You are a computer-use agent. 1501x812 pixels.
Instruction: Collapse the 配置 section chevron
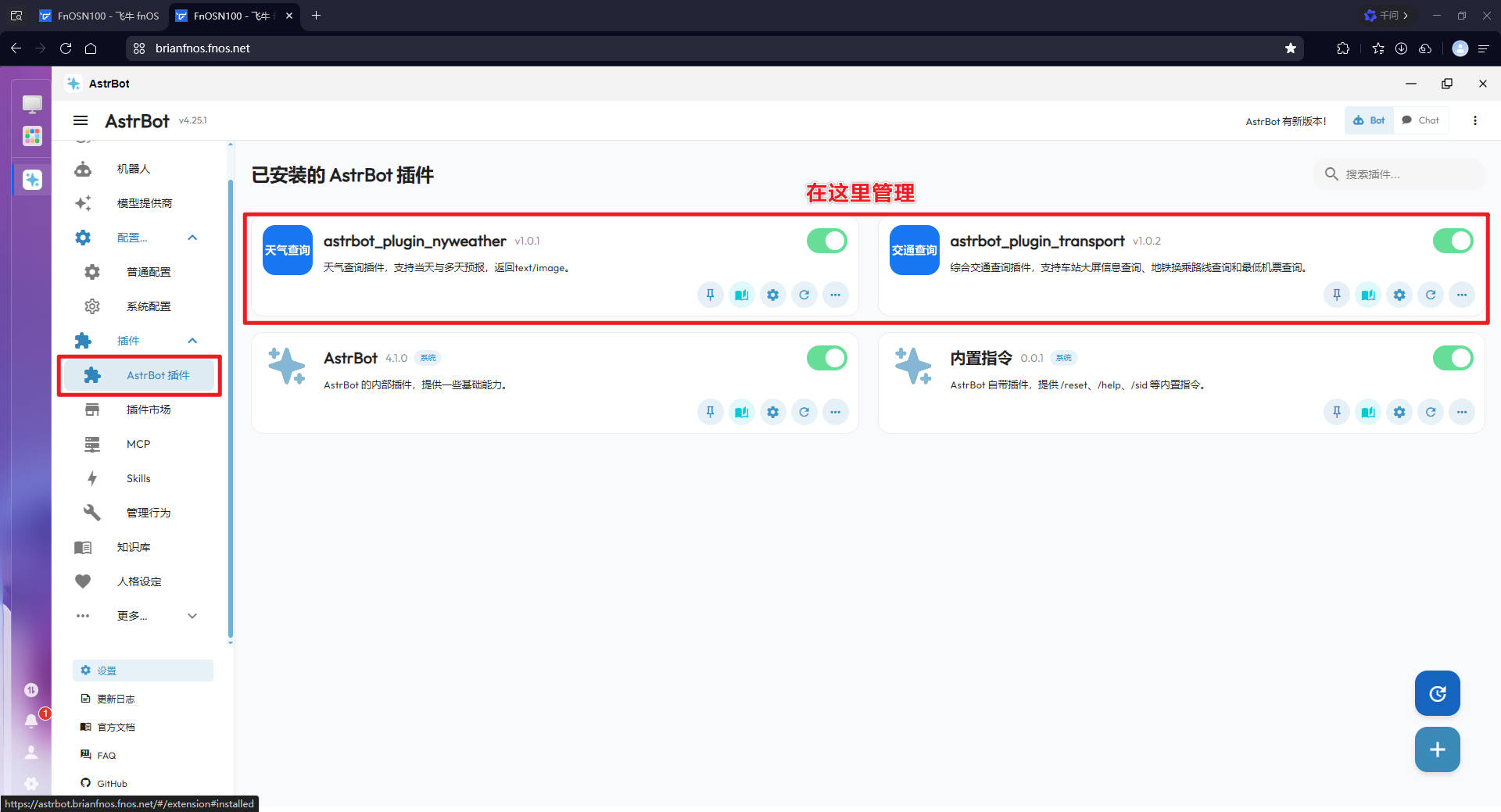(192, 238)
